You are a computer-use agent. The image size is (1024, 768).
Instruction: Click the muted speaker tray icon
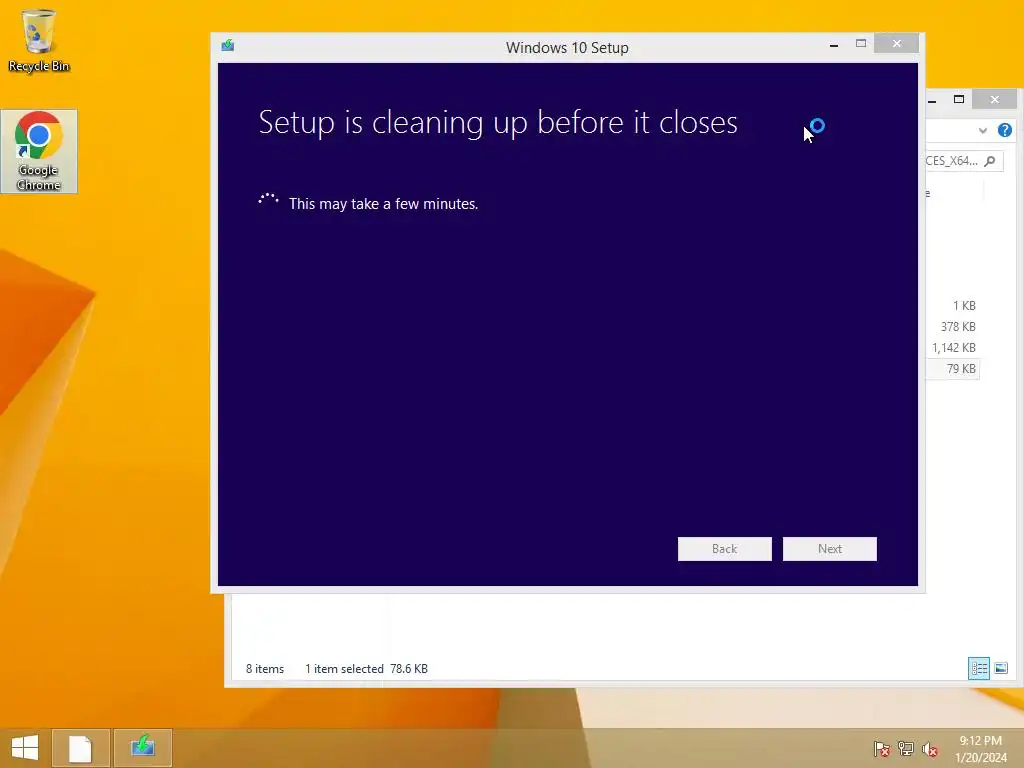pos(930,748)
